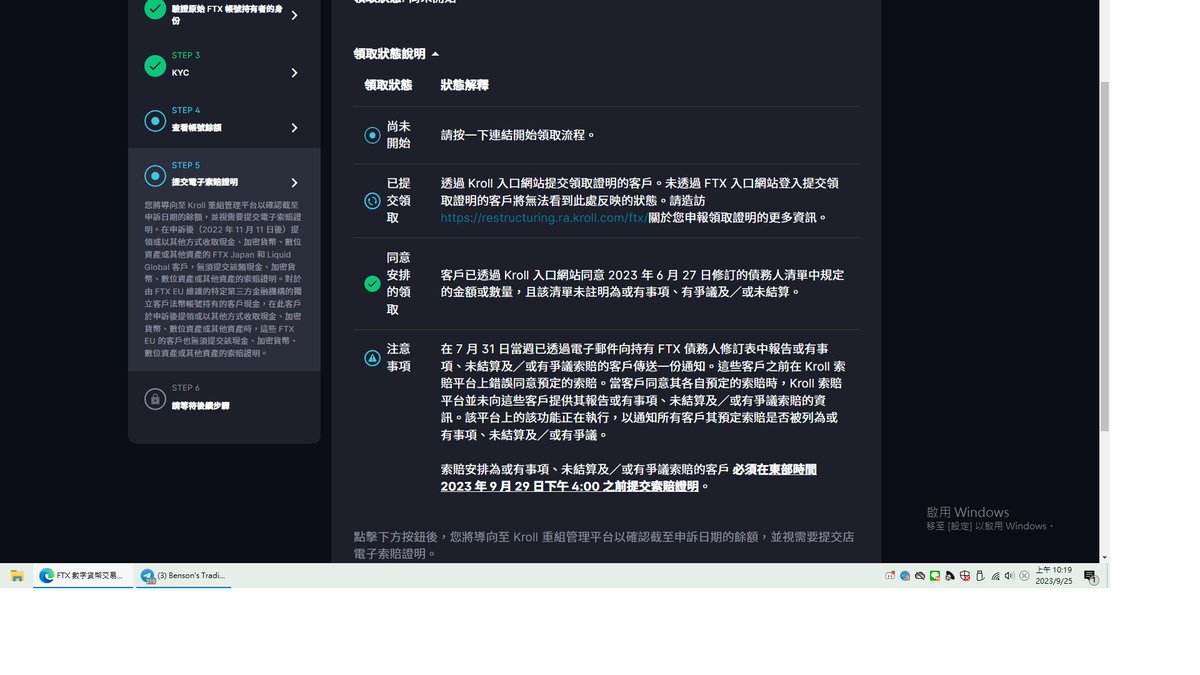
Task: Switch to Benson's Tradi... taskbar window
Action: (x=184, y=576)
